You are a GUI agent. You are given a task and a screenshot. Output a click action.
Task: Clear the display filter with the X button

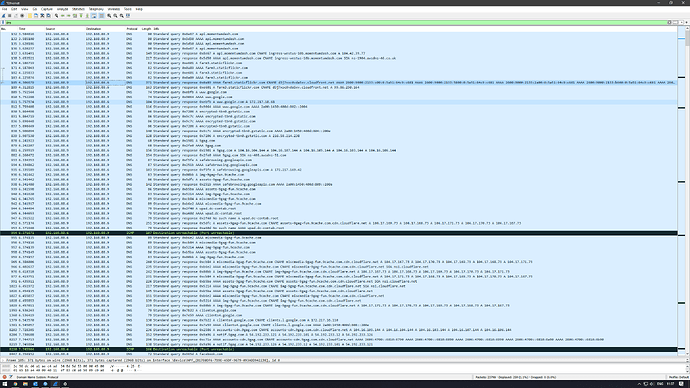(x=669, y=22)
